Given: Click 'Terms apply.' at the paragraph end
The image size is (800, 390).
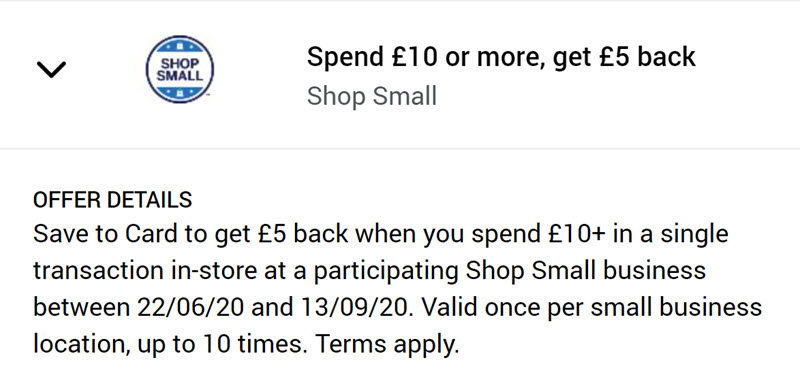Looking at the screenshot, I should [x=388, y=345].
